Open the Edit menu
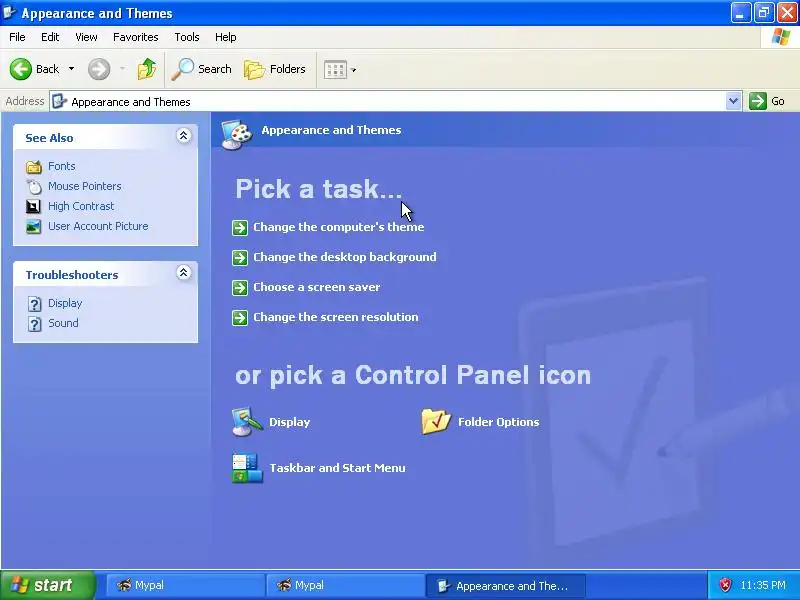 (50, 37)
